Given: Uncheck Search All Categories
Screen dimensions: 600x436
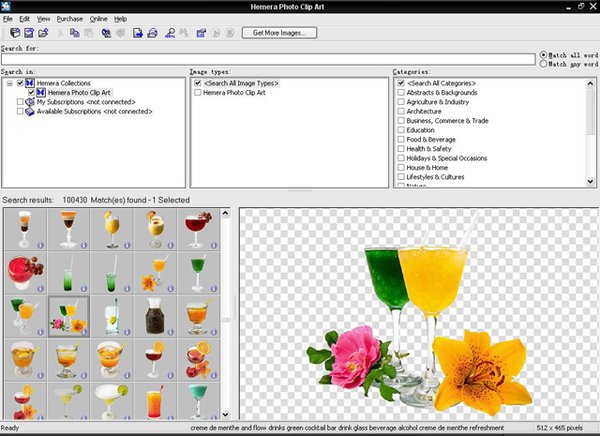Looking at the screenshot, I should click(401, 83).
